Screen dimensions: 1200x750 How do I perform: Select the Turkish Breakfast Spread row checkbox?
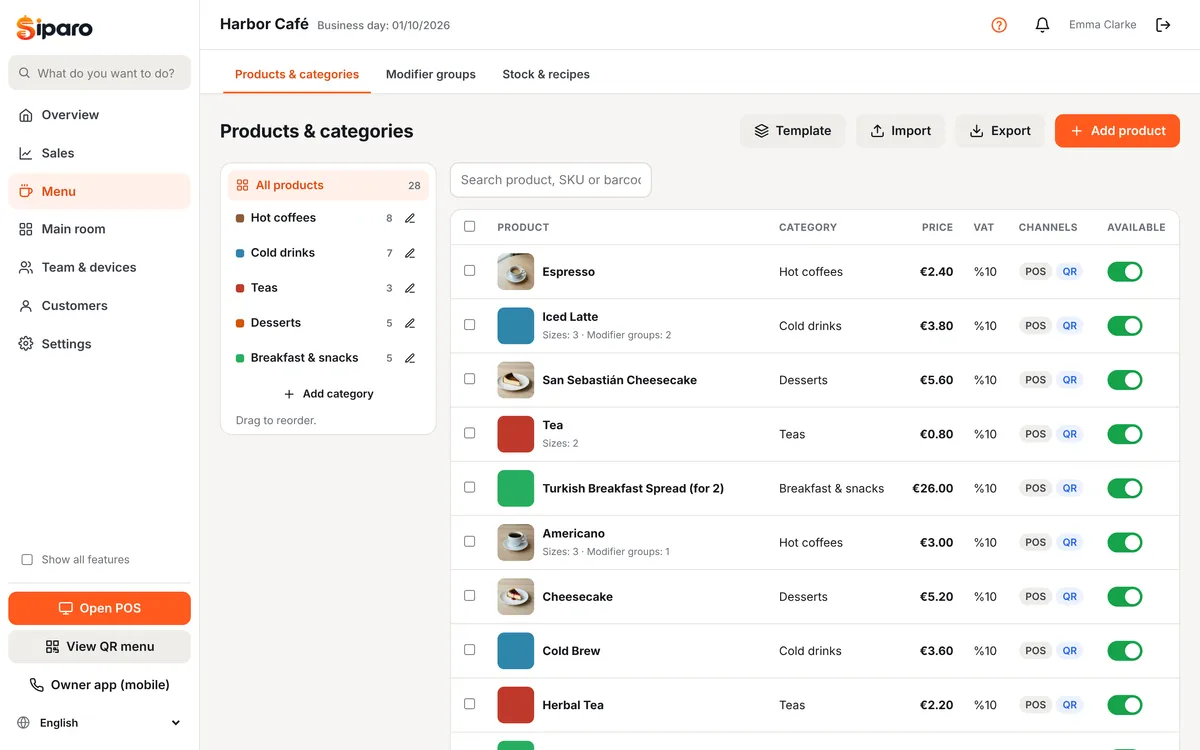tap(470, 487)
